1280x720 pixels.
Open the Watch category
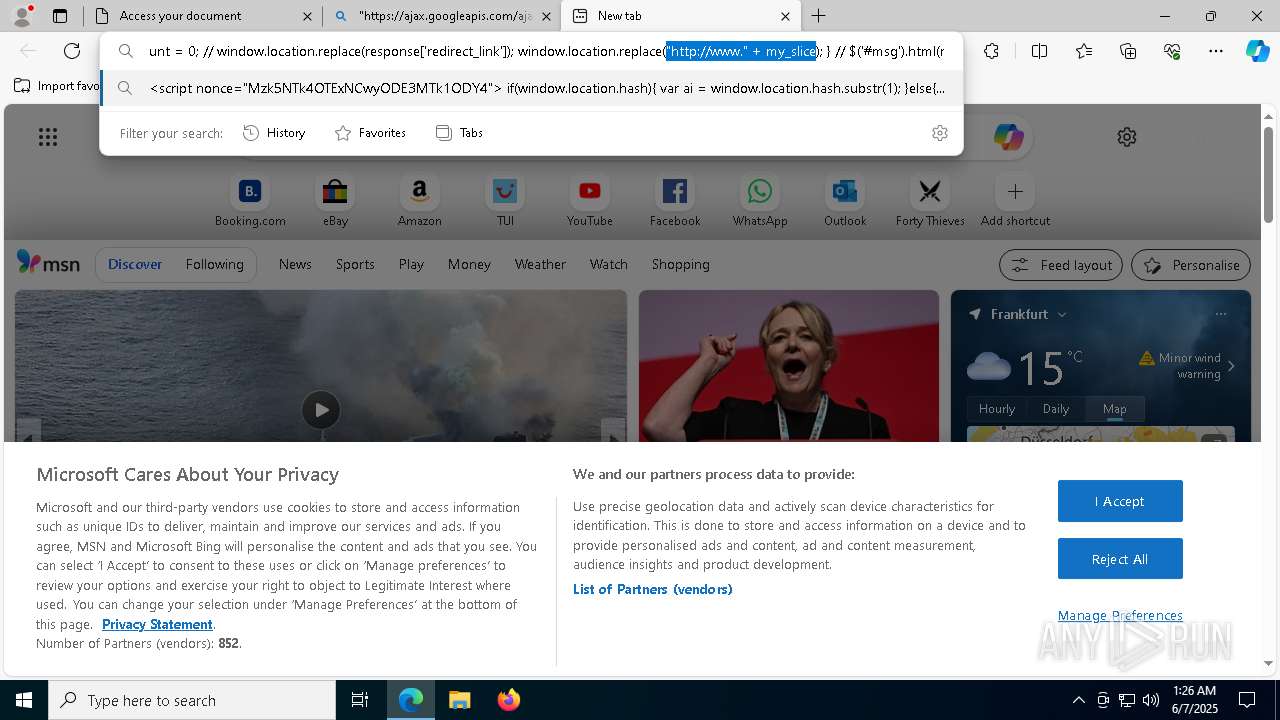(x=609, y=264)
